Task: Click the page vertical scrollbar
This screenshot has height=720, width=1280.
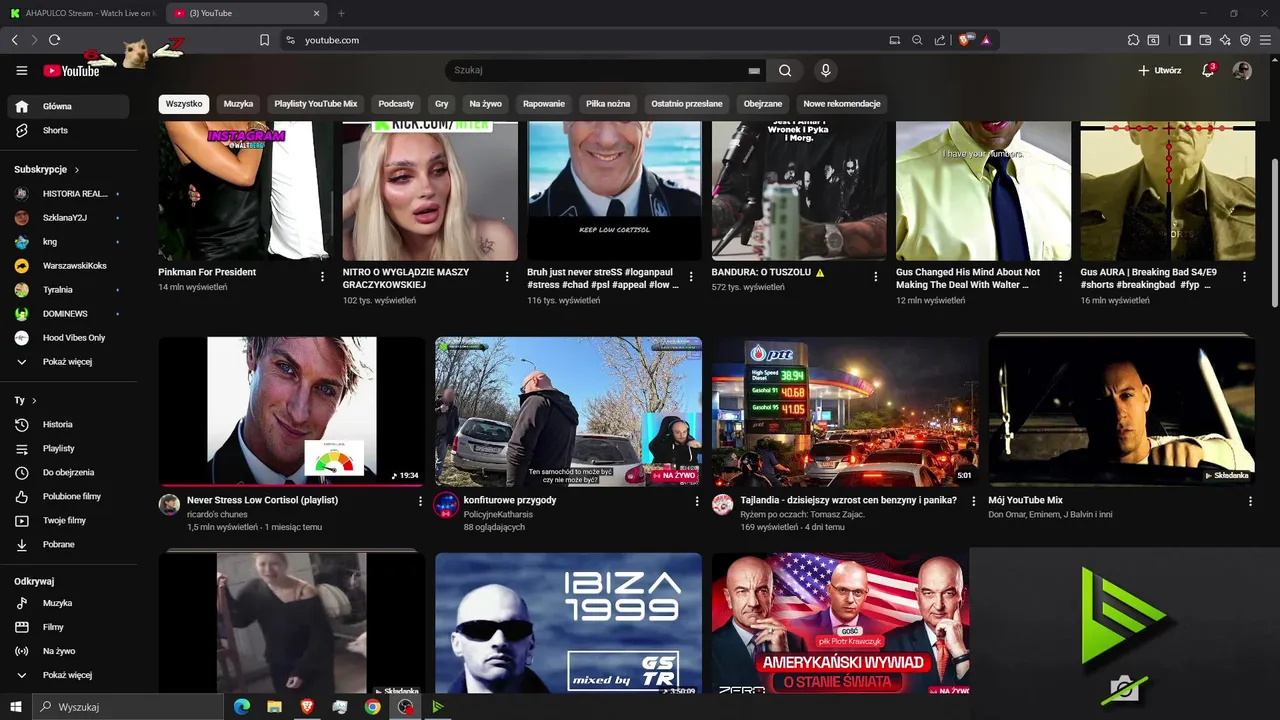Action: (1274, 233)
